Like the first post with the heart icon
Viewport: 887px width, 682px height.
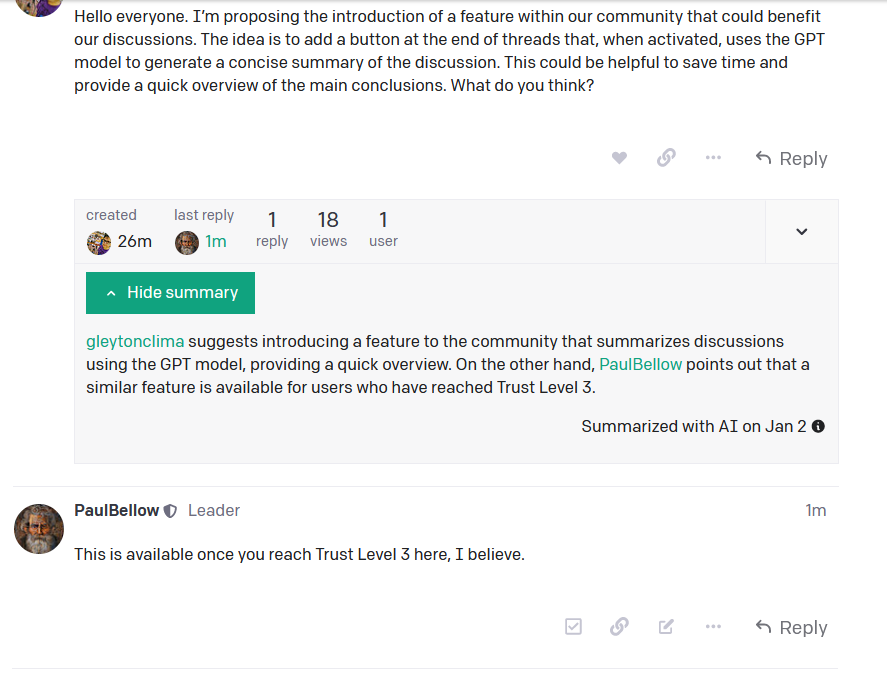point(619,157)
